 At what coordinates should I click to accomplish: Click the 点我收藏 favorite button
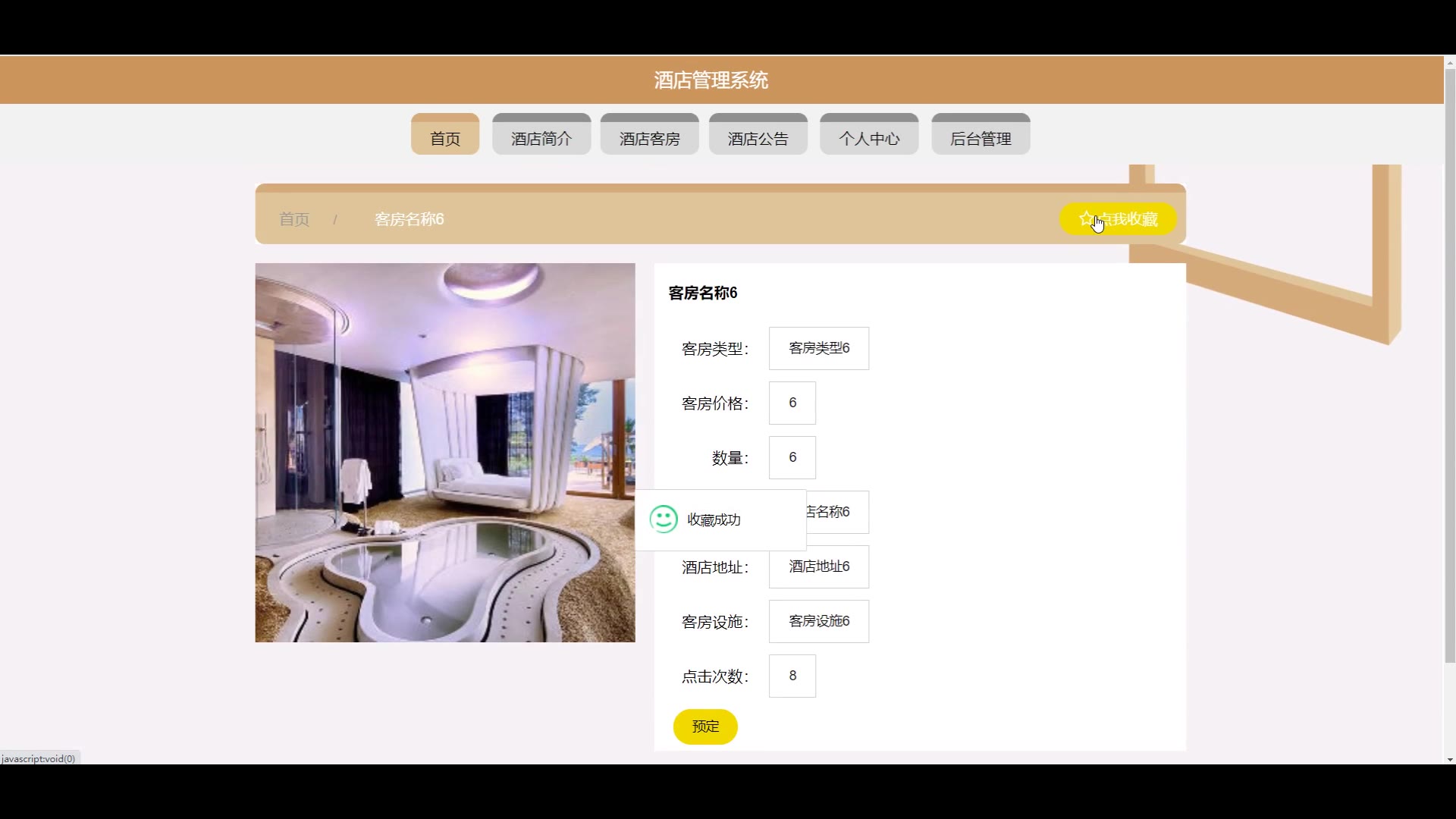tap(1118, 219)
